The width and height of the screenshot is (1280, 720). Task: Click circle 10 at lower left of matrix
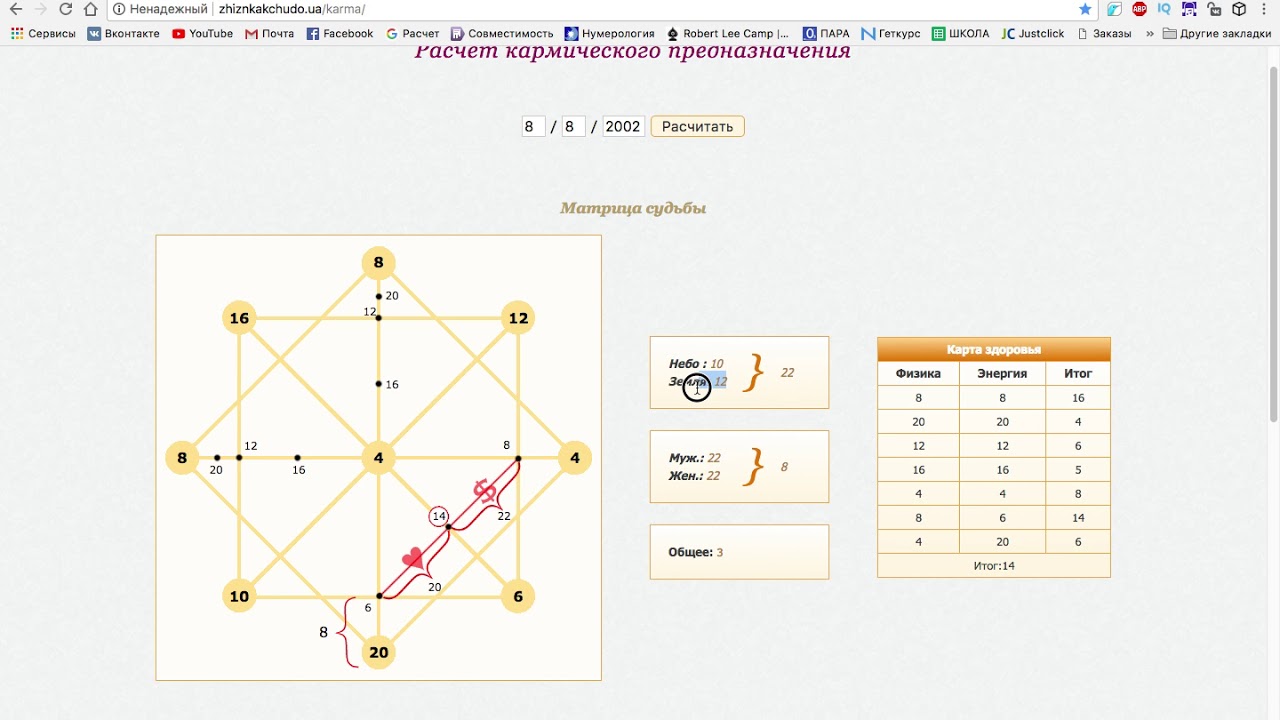click(x=239, y=596)
